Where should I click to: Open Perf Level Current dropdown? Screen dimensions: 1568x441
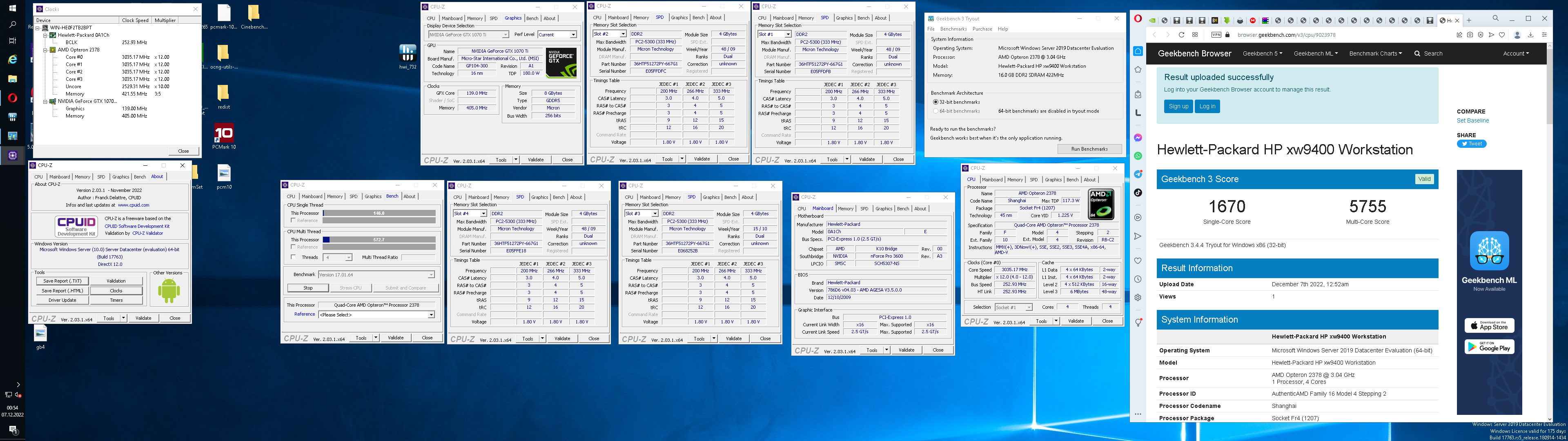click(557, 35)
